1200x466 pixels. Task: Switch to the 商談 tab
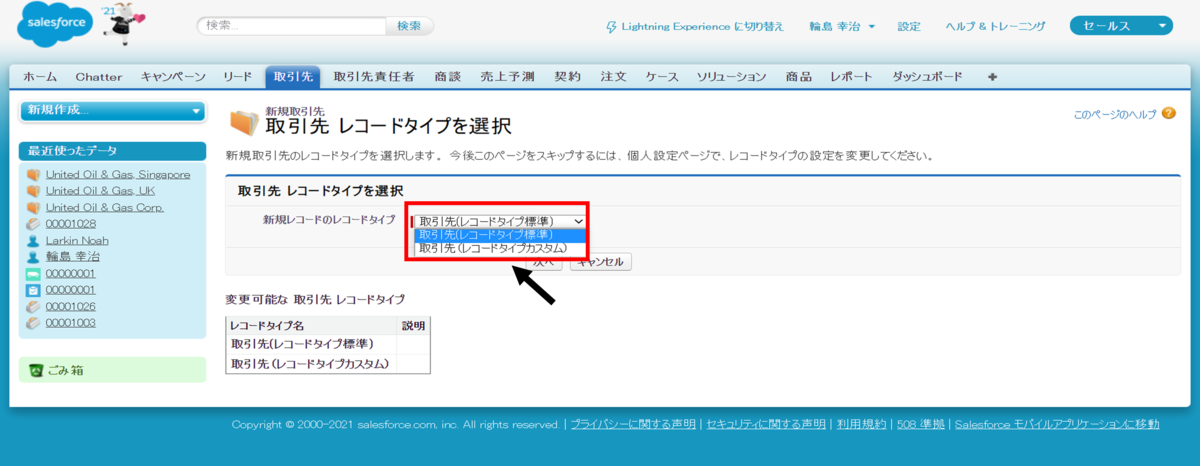(x=448, y=77)
